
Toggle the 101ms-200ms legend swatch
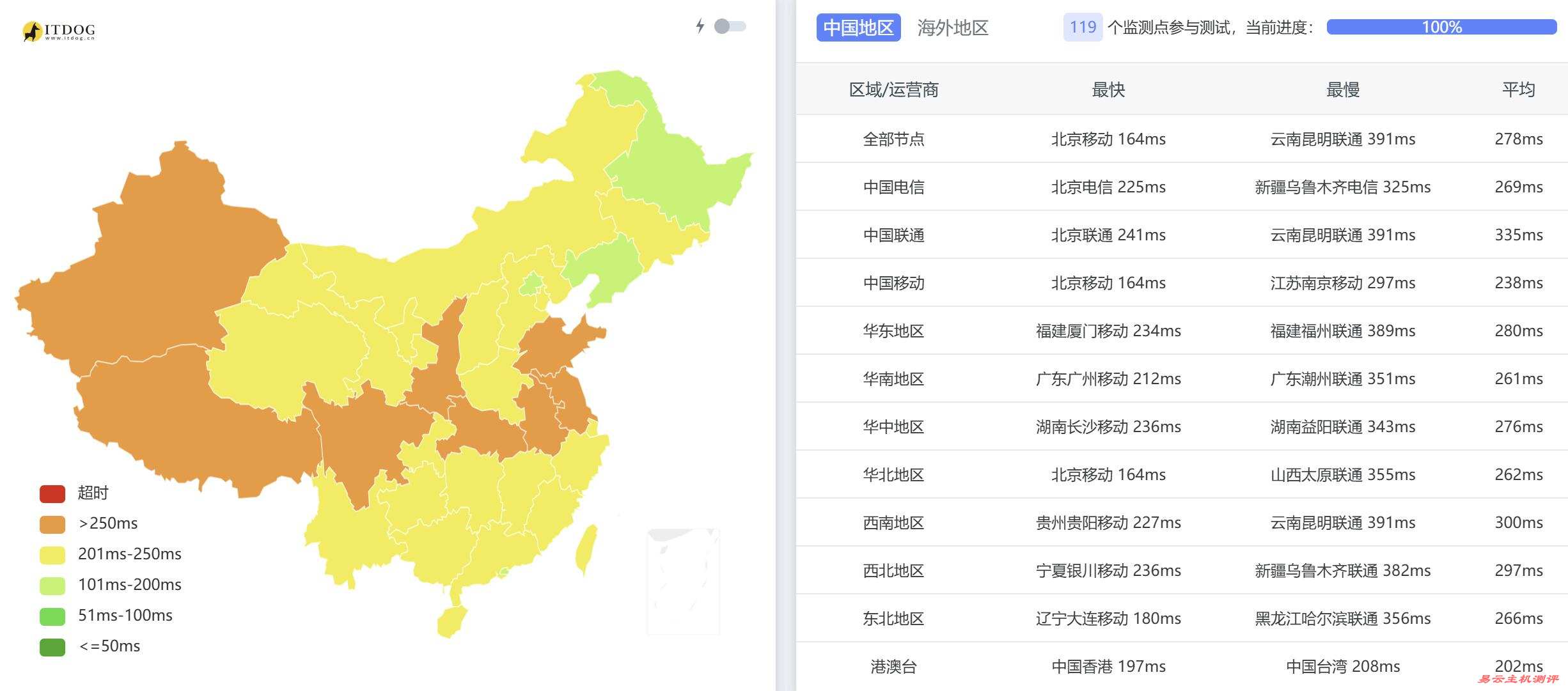tap(52, 586)
